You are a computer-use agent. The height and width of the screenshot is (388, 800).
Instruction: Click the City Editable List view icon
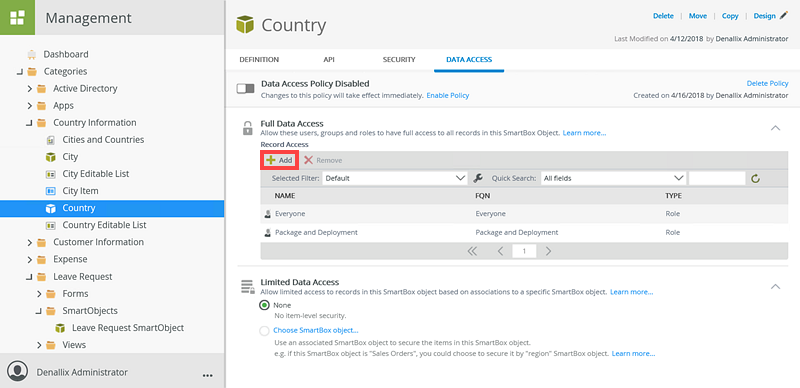coord(51,174)
